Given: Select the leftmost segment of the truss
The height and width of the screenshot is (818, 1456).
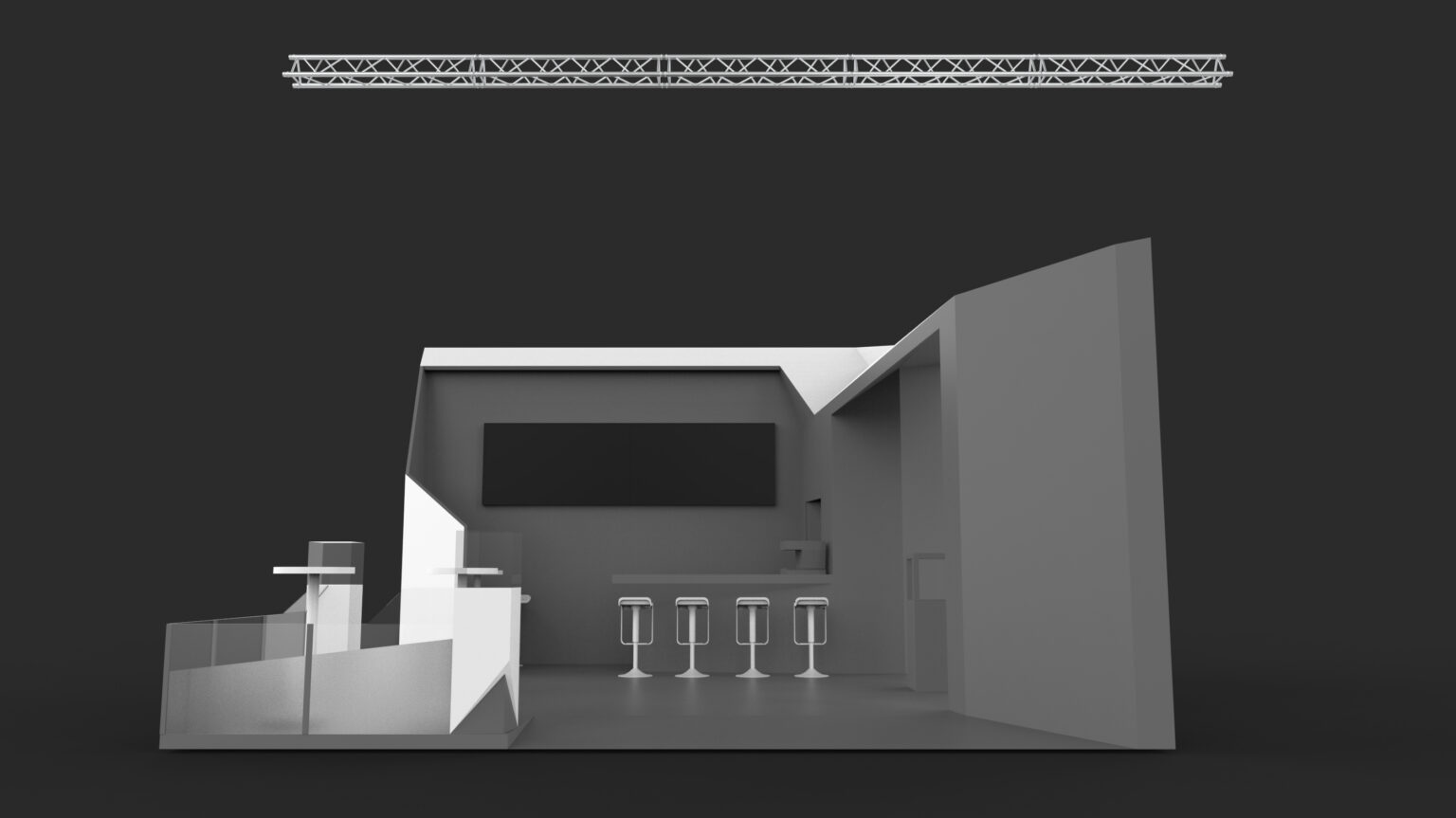Looking at the screenshot, I should pyautogui.click(x=385, y=70).
